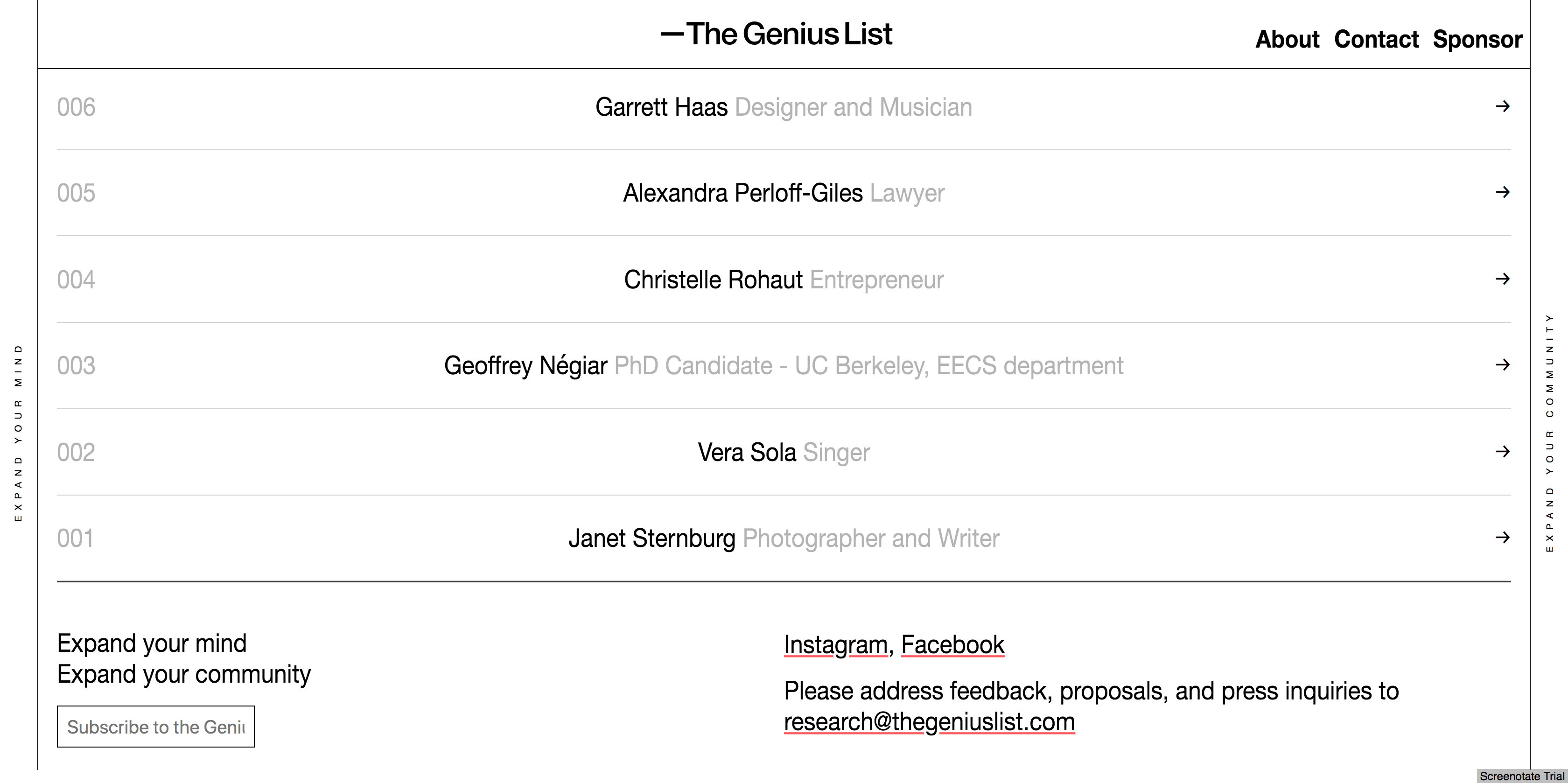Click the arrow next to Alexandra Perloff-Giles
Viewport: 1568px width, 783px height.
[1502, 192]
